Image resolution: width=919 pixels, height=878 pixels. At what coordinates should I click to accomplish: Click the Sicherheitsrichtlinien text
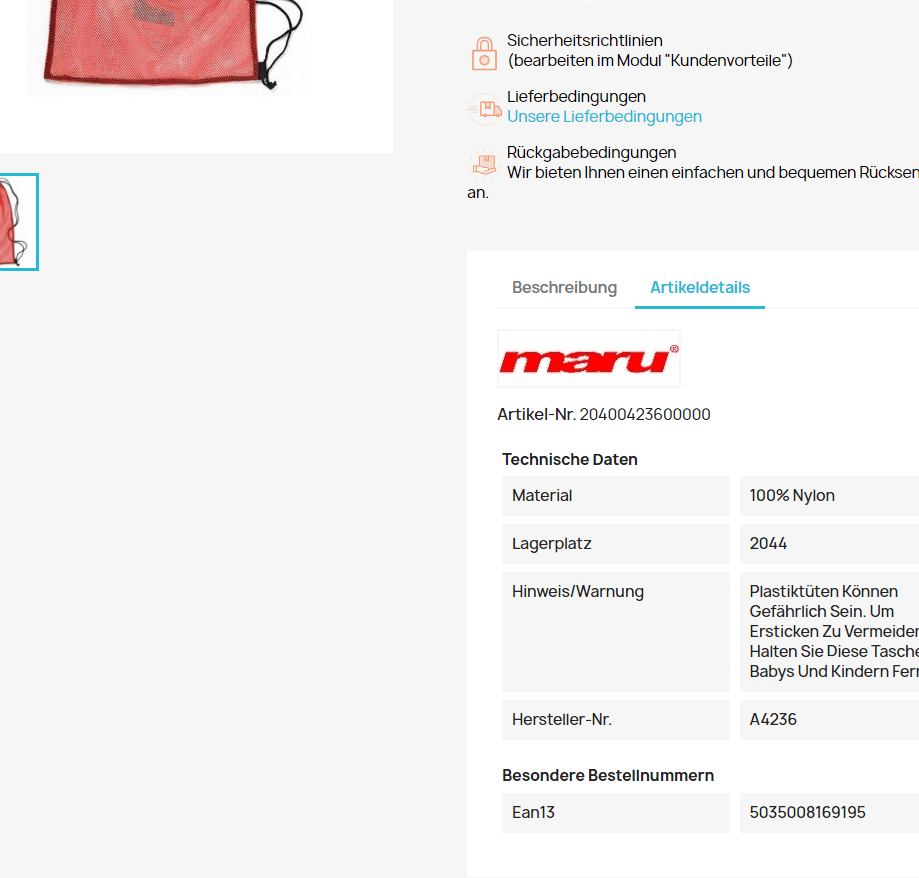point(584,40)
